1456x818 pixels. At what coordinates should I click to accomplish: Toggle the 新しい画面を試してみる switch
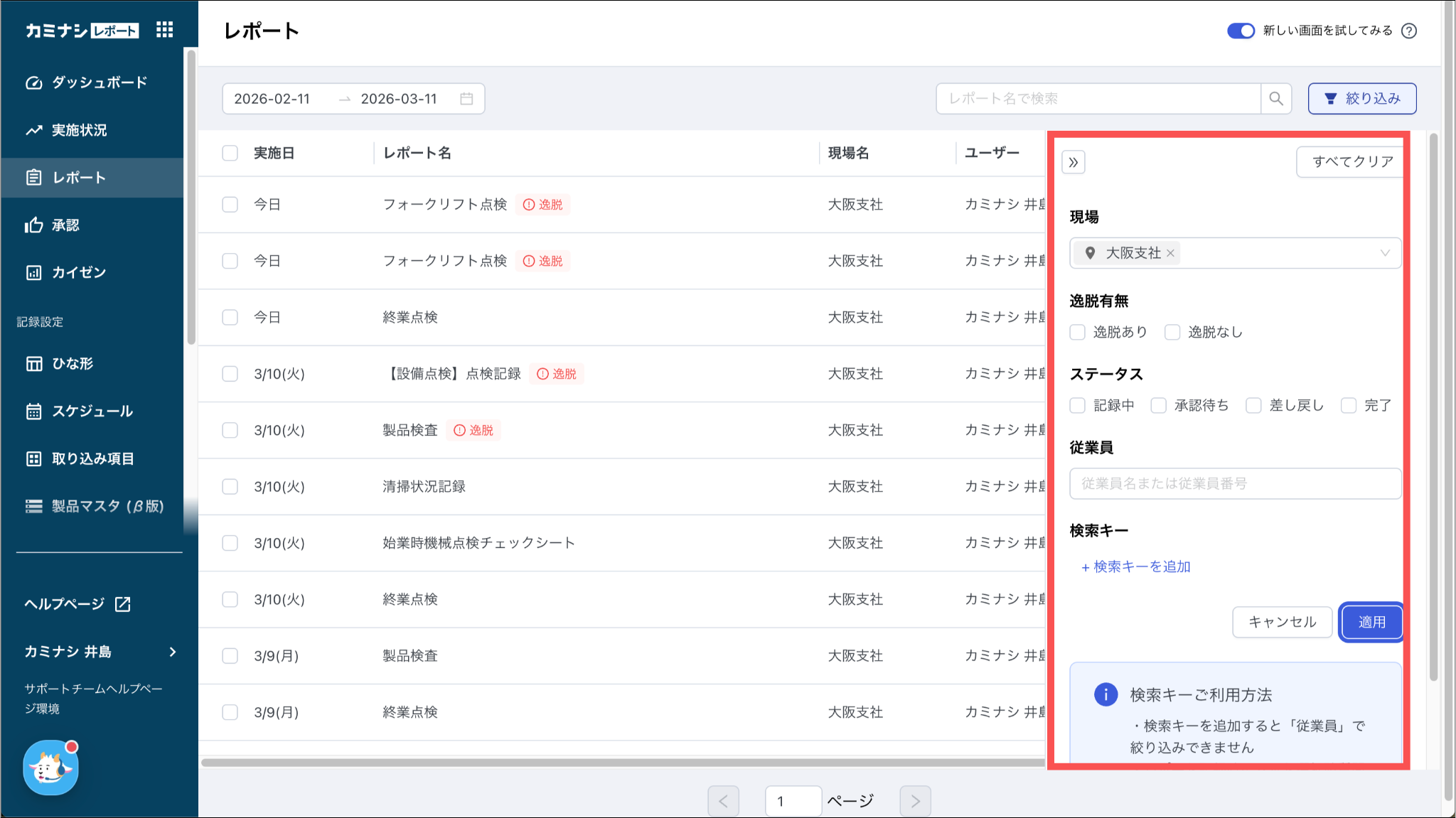click(x=1241, y=31)
